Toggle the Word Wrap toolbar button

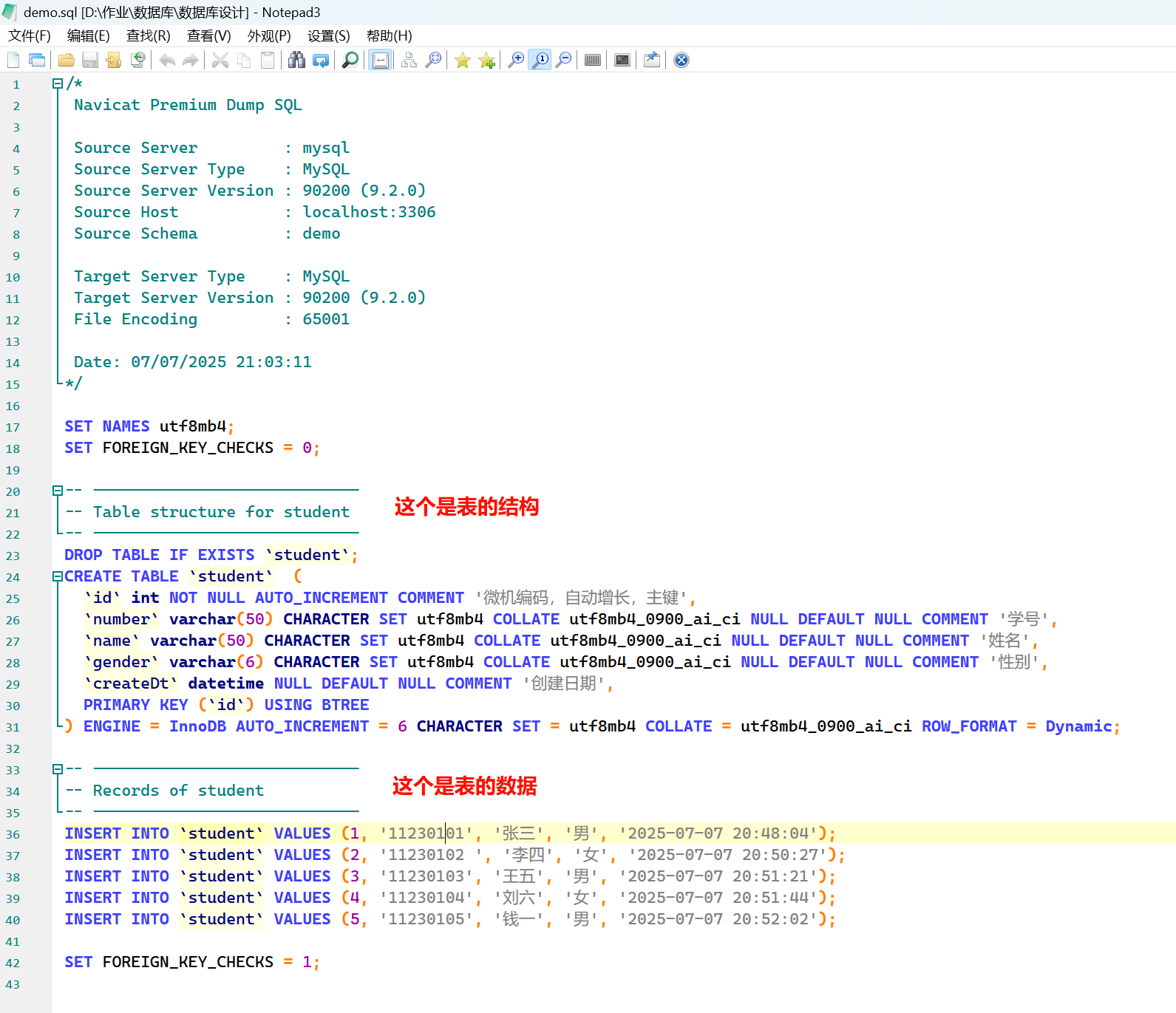[381, 60]
